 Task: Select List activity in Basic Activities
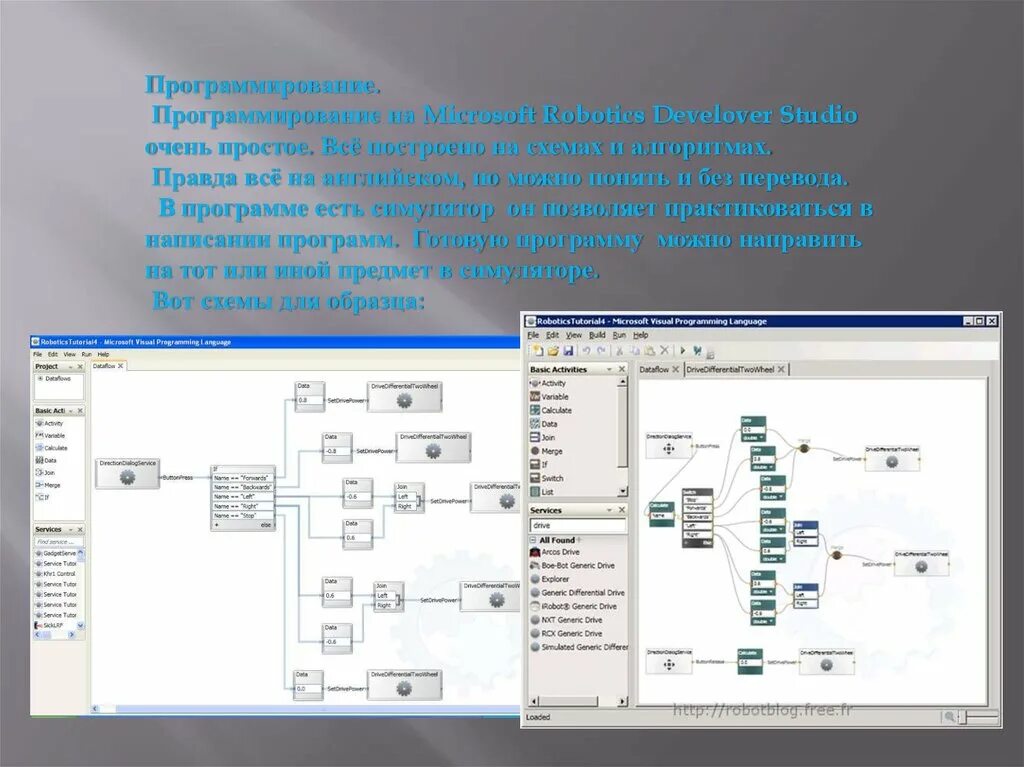[541, 492]
